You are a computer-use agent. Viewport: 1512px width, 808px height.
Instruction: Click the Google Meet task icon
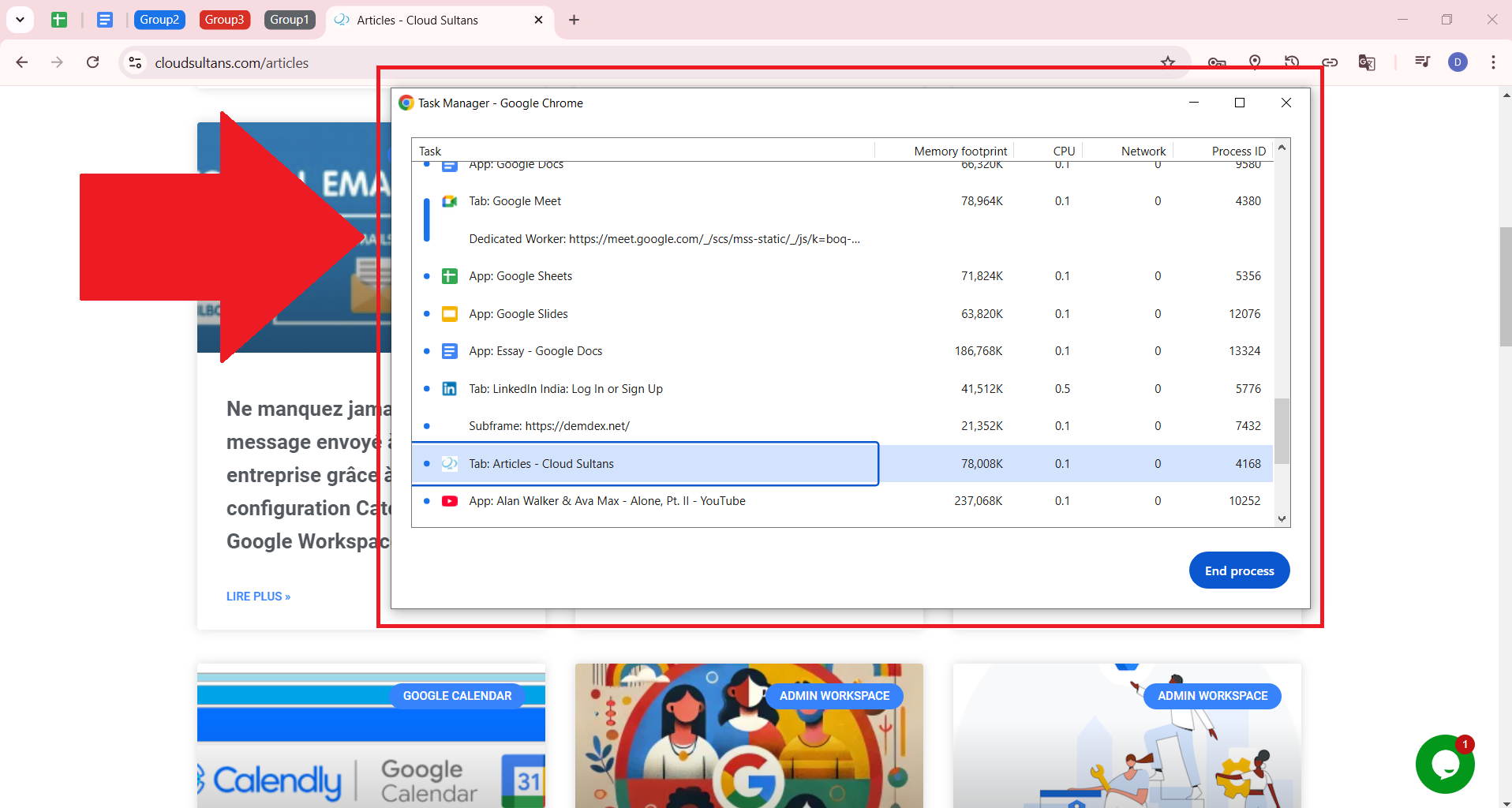[449, 201]
